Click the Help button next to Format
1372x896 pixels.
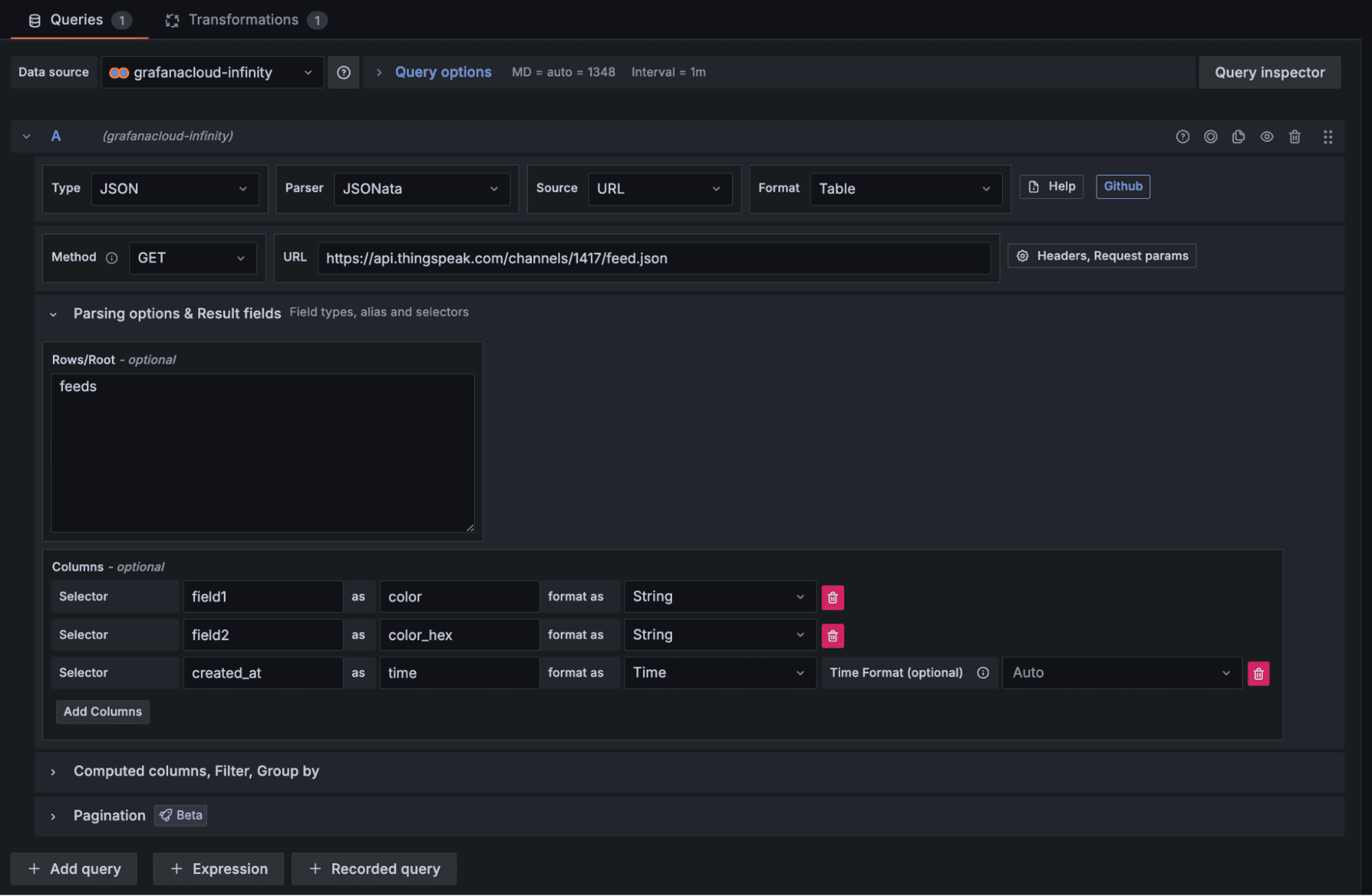[1051, 186]
